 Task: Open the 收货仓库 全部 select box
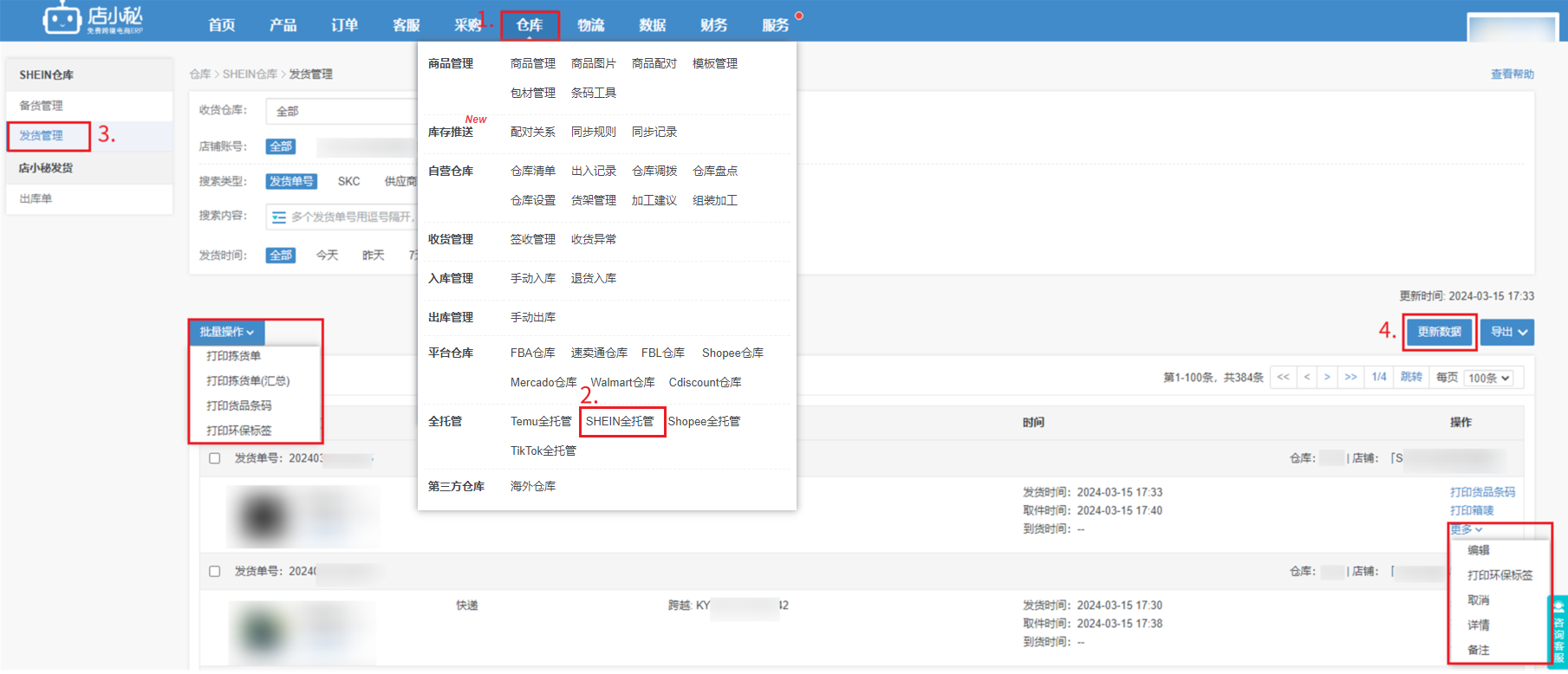[x=342, y=111]
